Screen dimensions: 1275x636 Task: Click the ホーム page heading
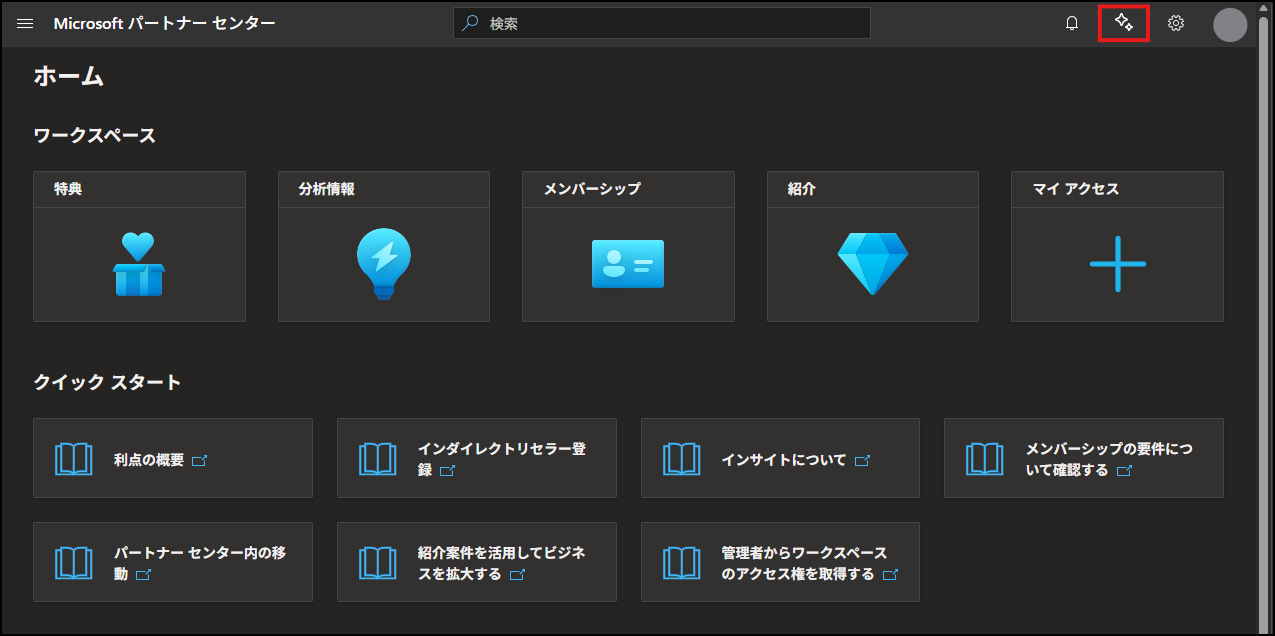(69, 76)
